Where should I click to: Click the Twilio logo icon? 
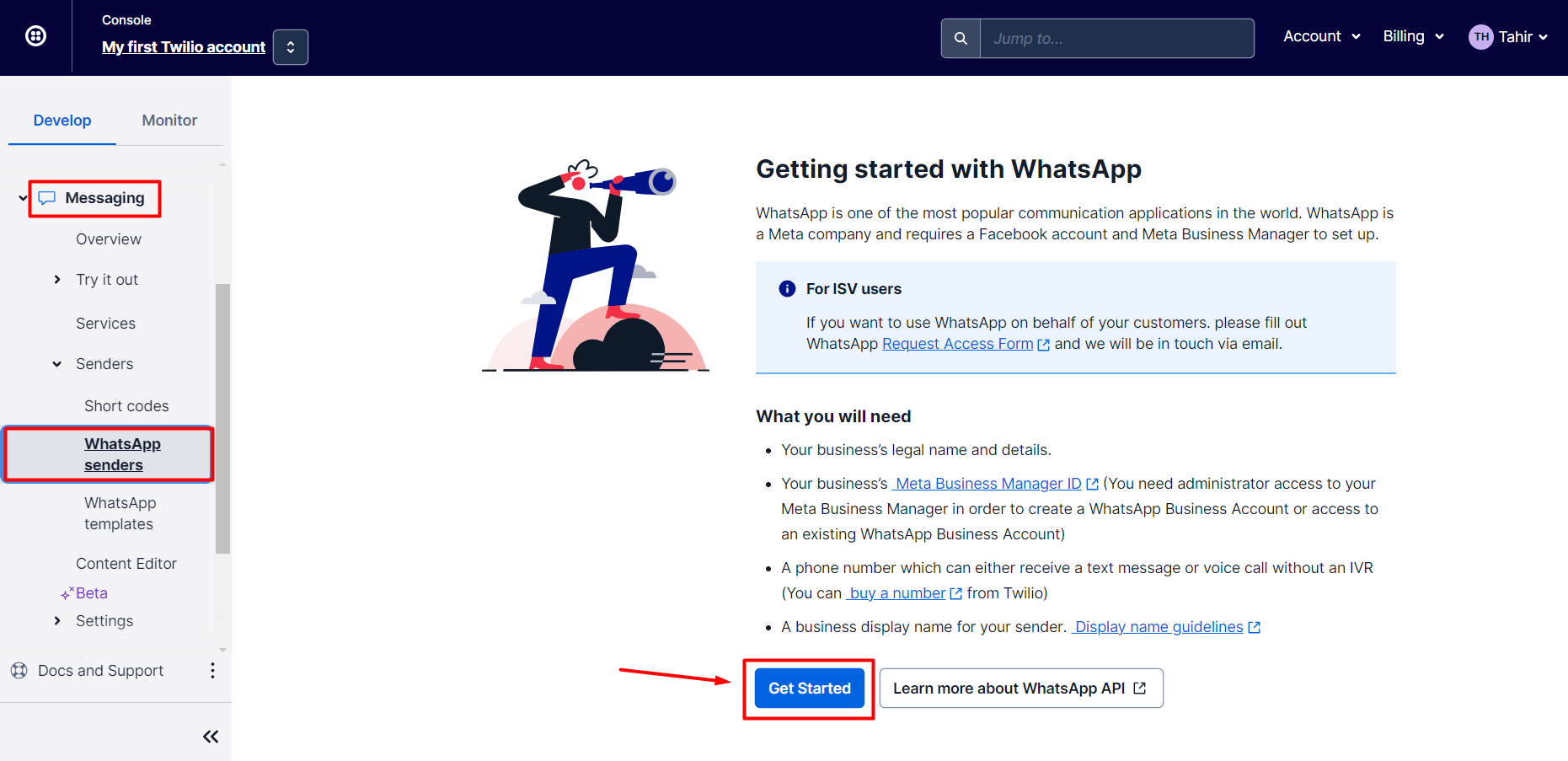35,36
